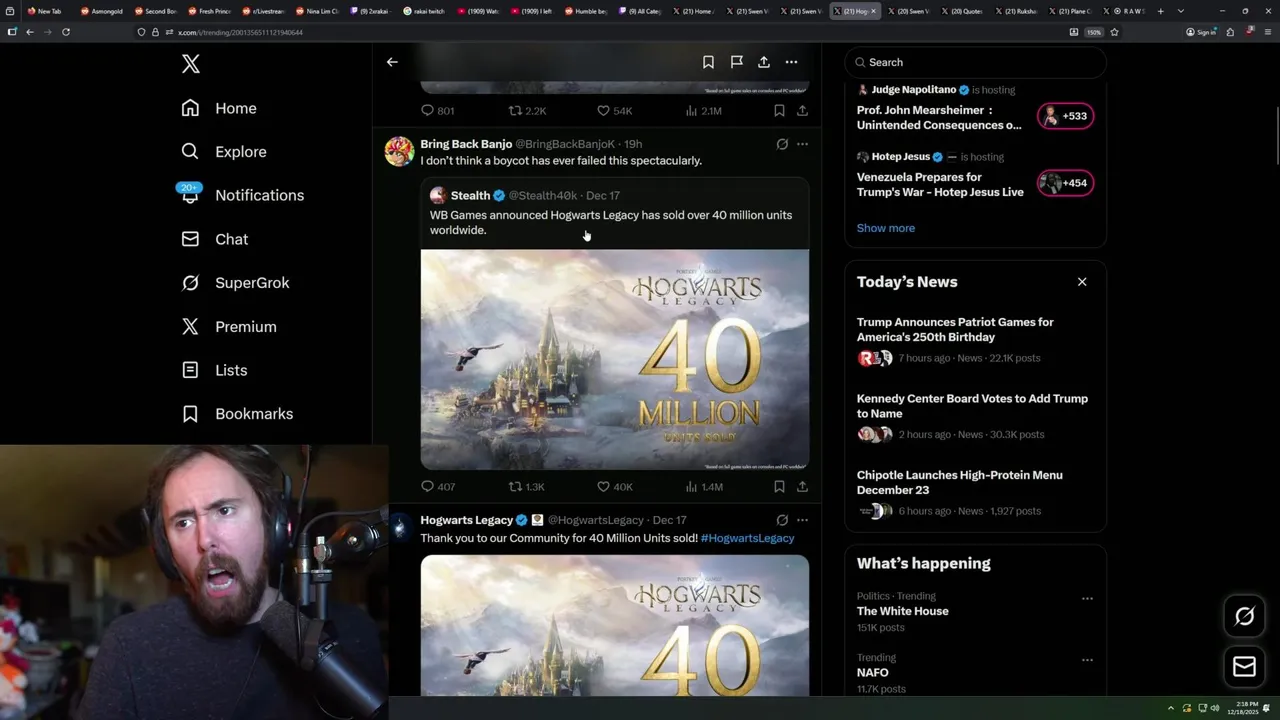Repost the post with 1.3K reposts
The image size is (1280, 720).
coord(527,487)
